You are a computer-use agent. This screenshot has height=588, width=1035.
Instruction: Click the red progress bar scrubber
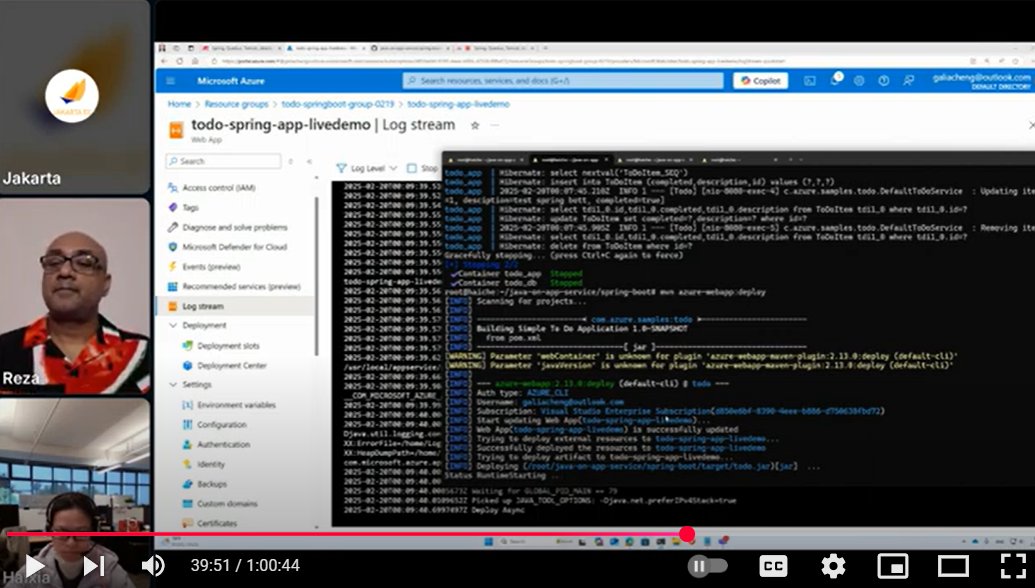pos(687,534)
